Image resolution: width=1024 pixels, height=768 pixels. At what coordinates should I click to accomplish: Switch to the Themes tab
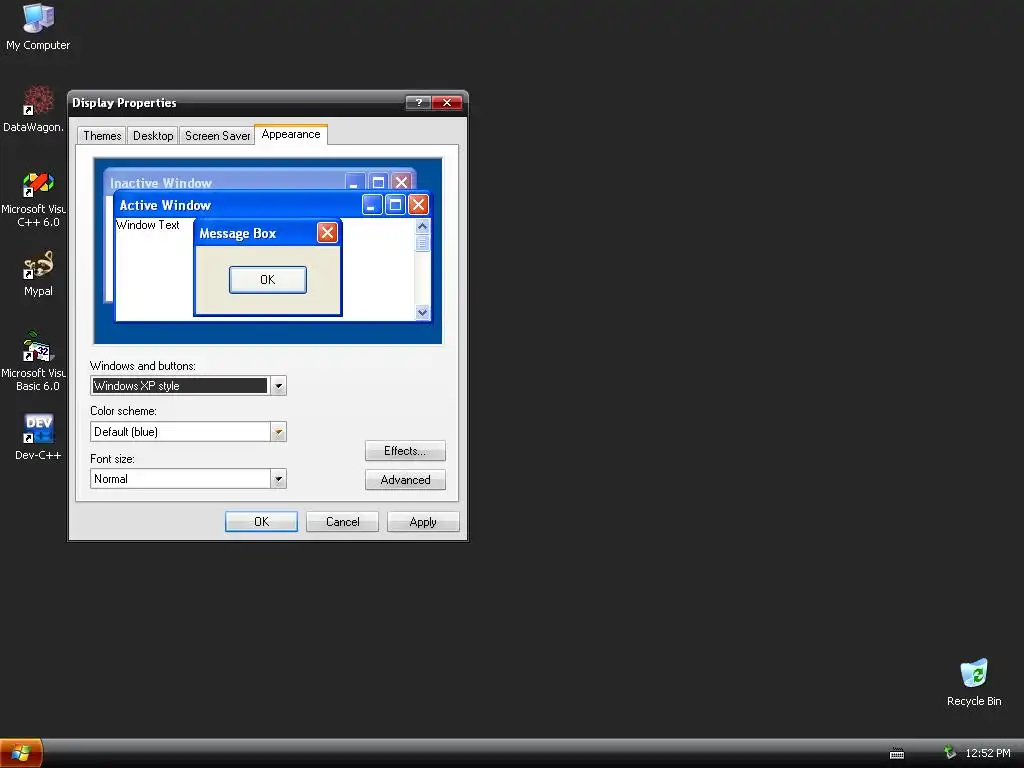pos(102,136)
